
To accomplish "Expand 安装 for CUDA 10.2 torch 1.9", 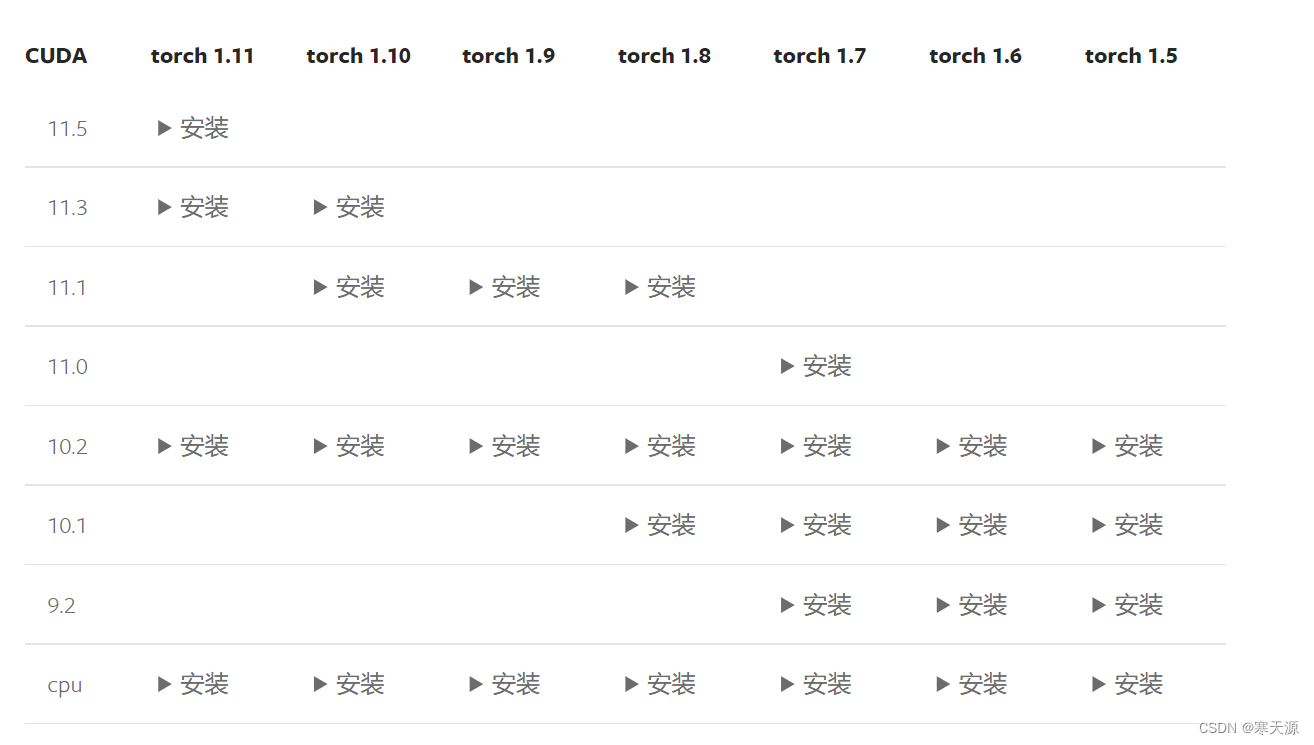I will click(505, 446).
